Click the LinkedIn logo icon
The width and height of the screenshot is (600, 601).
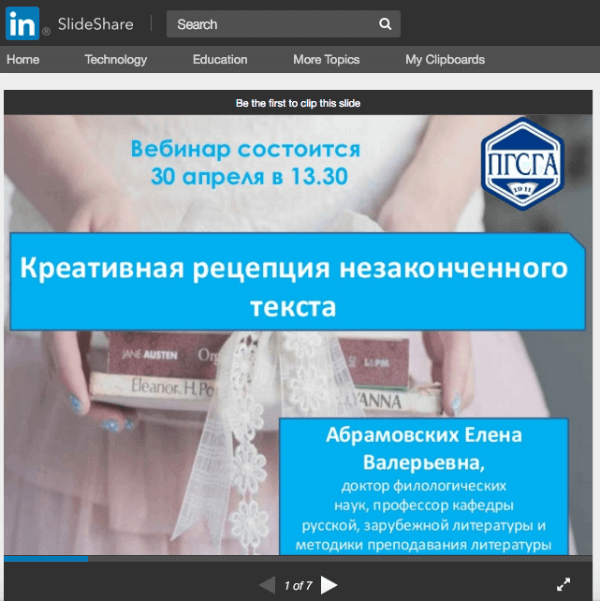click(22, 23)
